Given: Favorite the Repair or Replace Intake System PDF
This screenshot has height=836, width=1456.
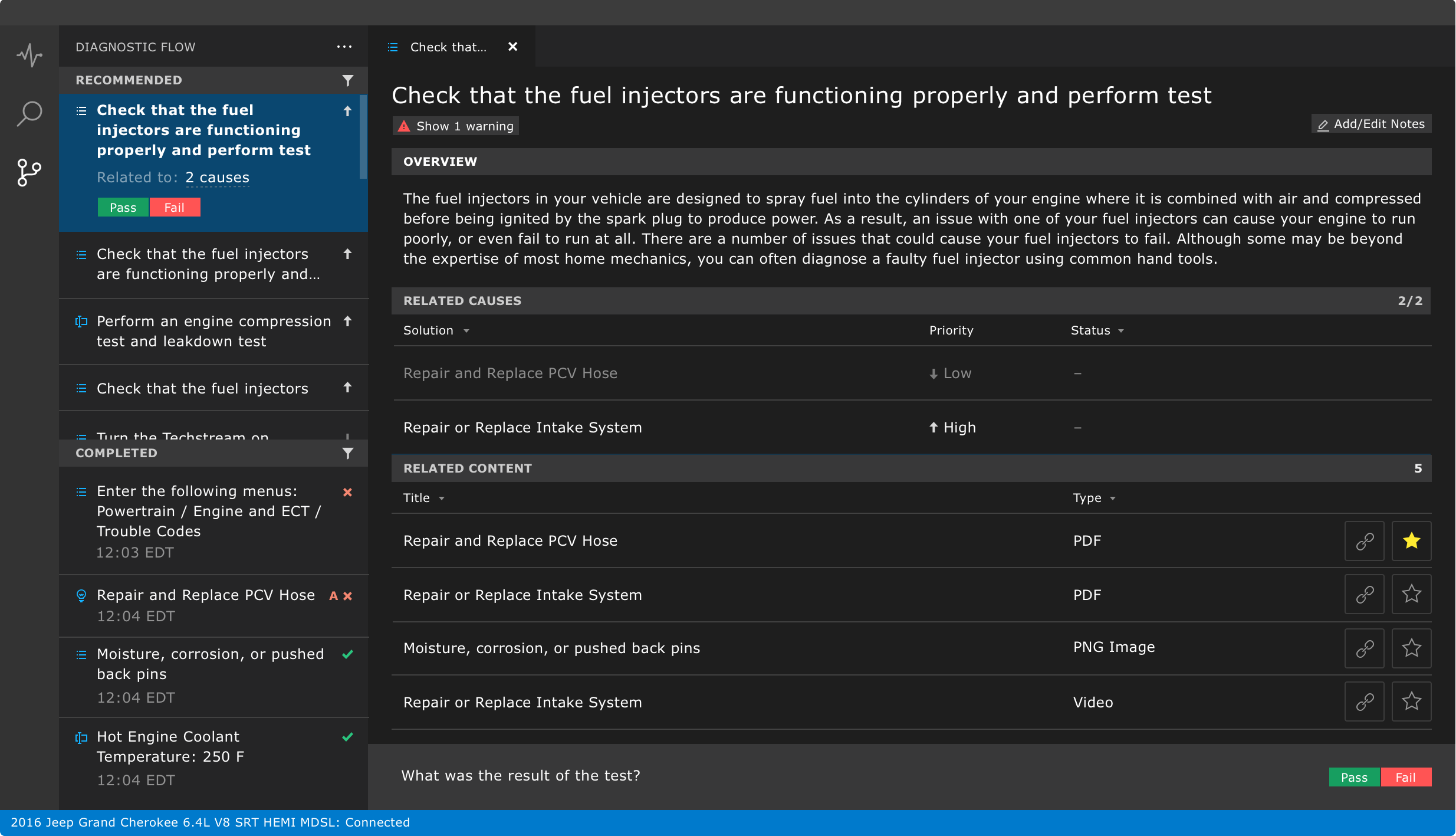Looking at the screenshot, I should (x=1411, y=594).
